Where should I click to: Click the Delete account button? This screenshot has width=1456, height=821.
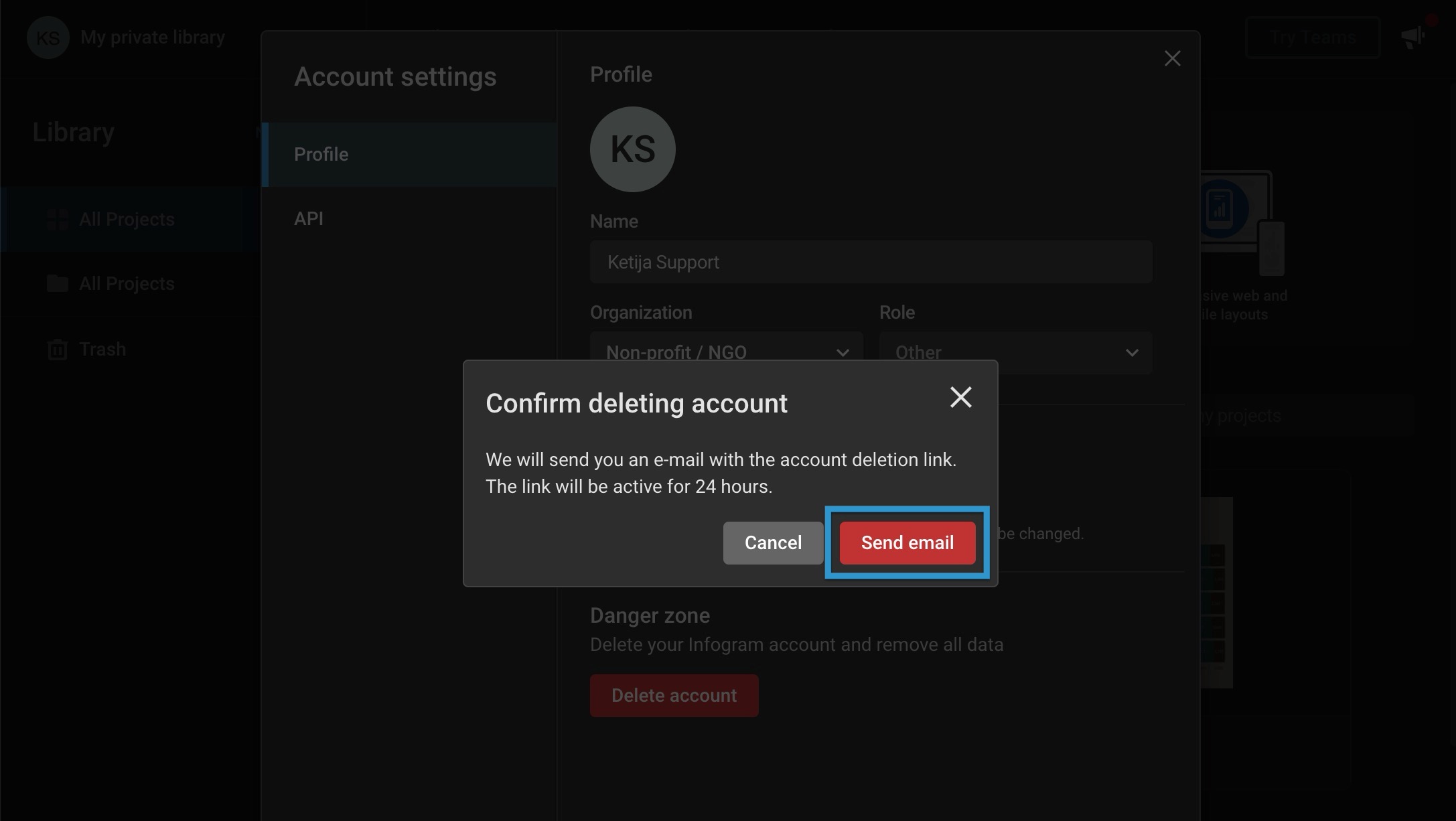tap(674, 695)
